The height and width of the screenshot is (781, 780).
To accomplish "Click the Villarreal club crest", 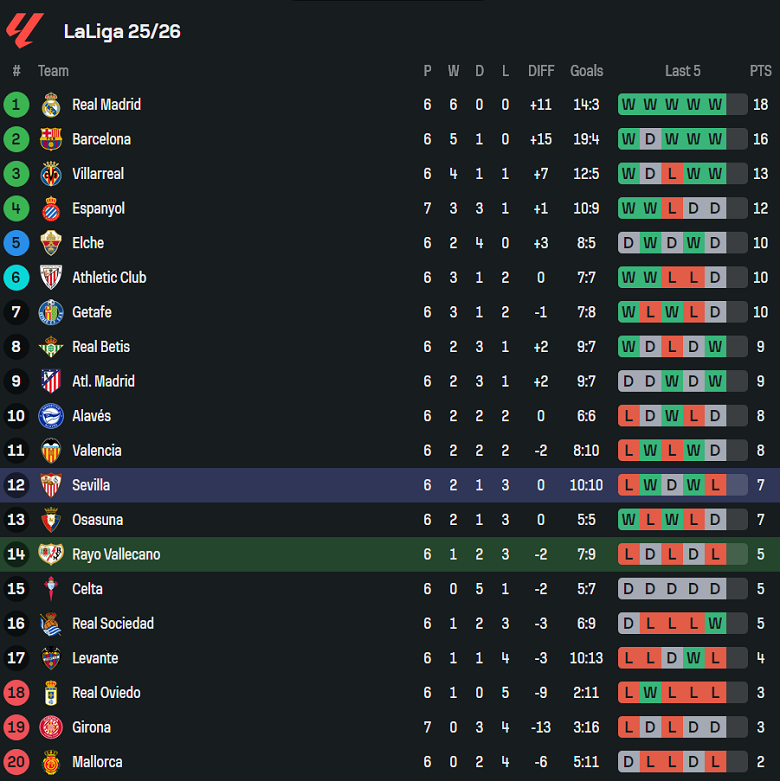I will click(51, 174).
